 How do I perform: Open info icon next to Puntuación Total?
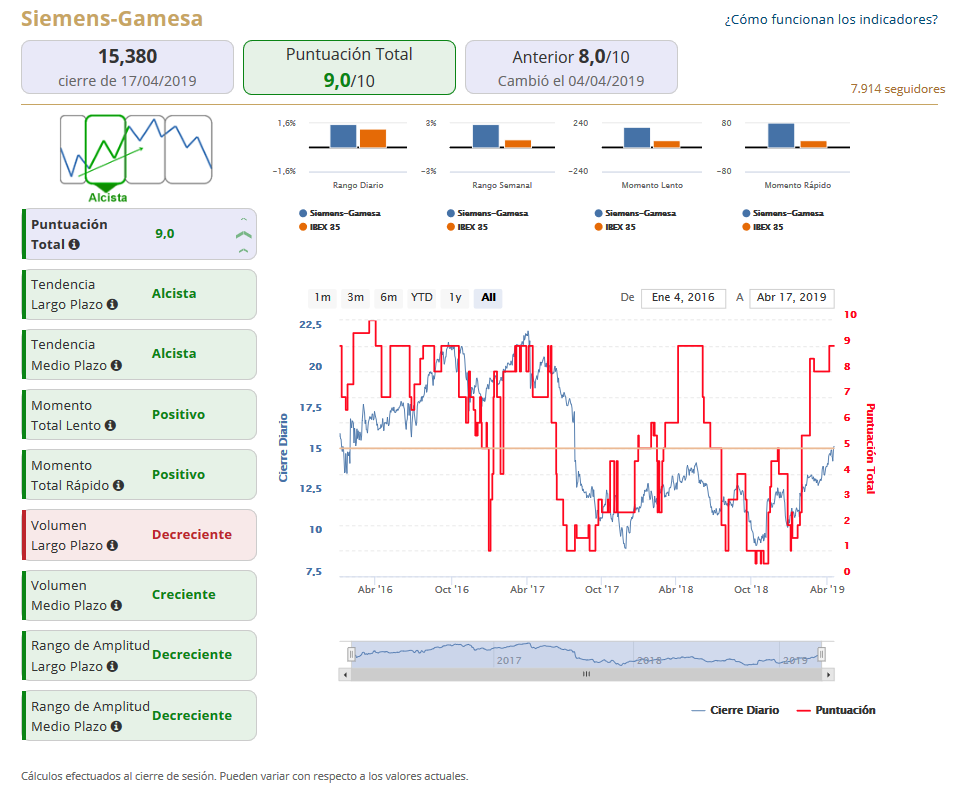(x=74, y=245)
